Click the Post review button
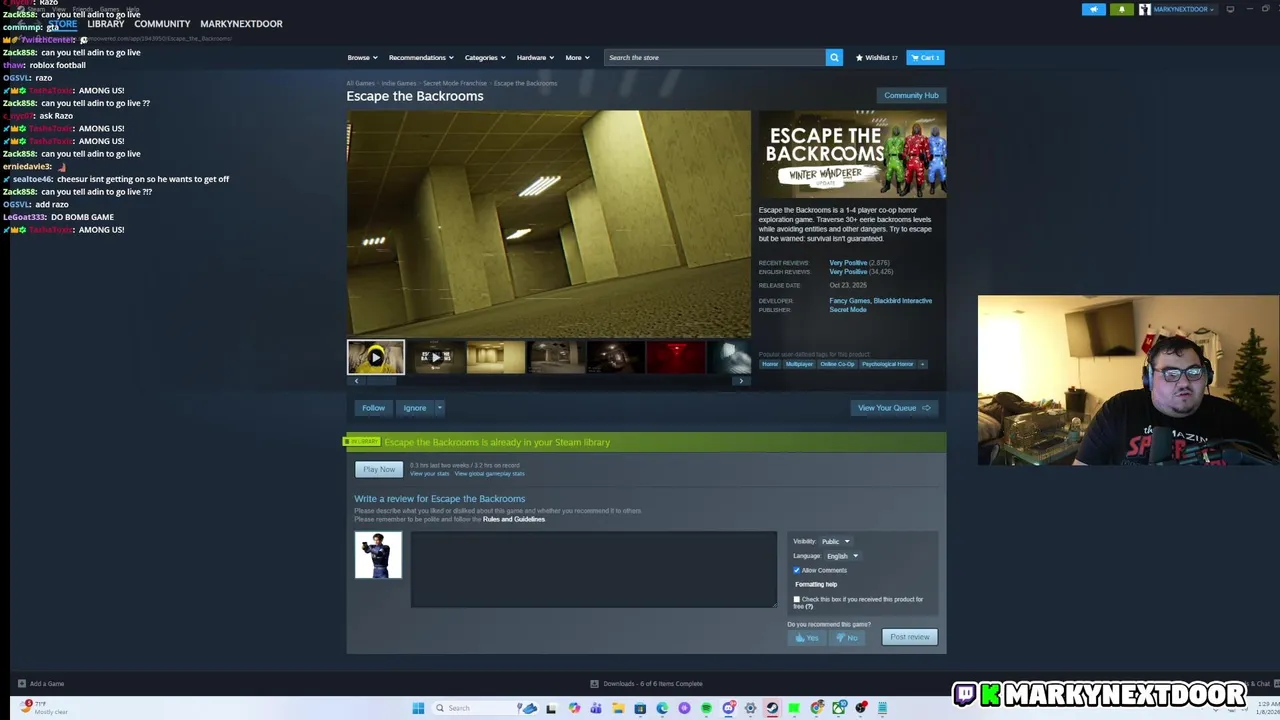 coord(910,637)
